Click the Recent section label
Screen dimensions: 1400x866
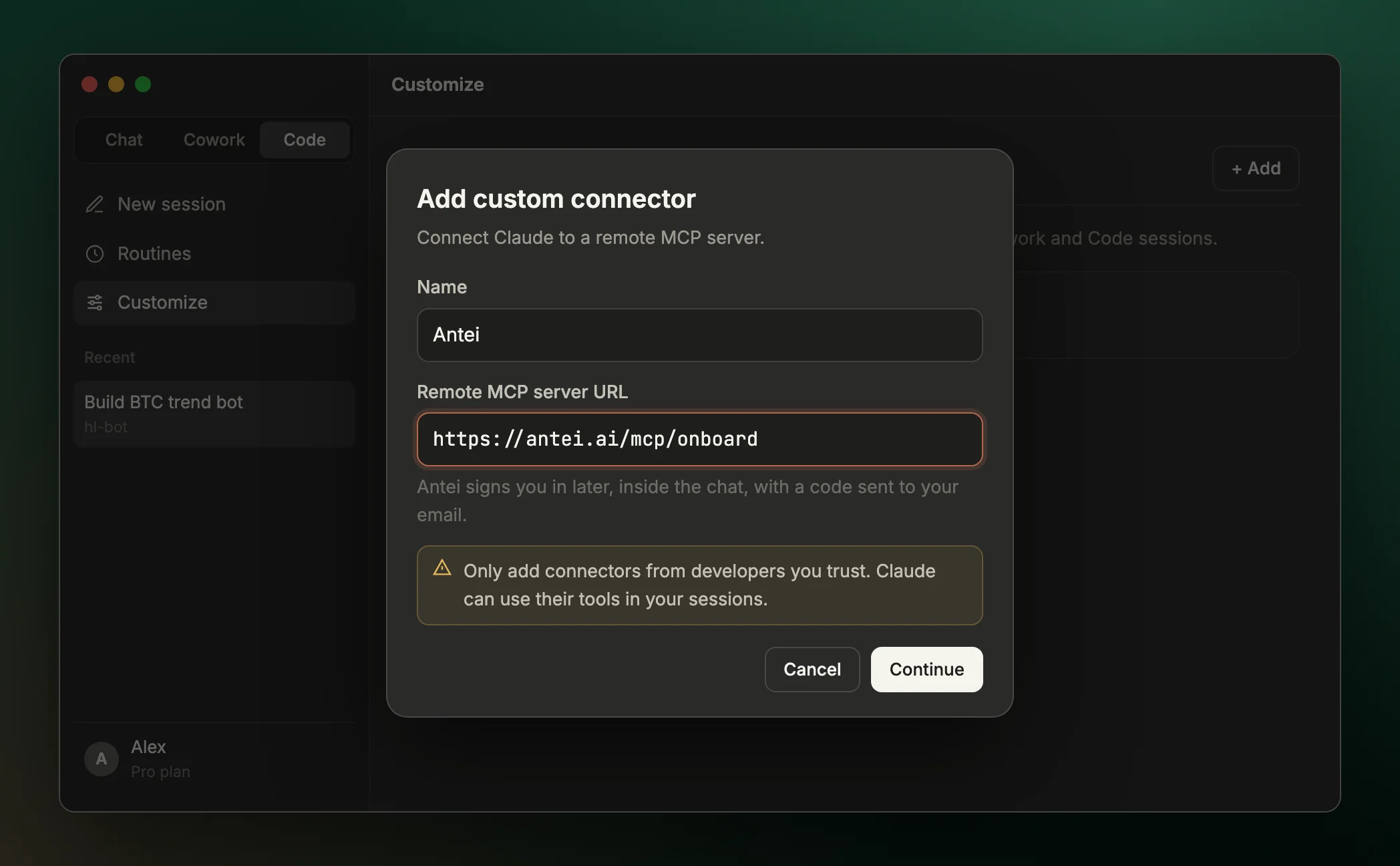110,357
